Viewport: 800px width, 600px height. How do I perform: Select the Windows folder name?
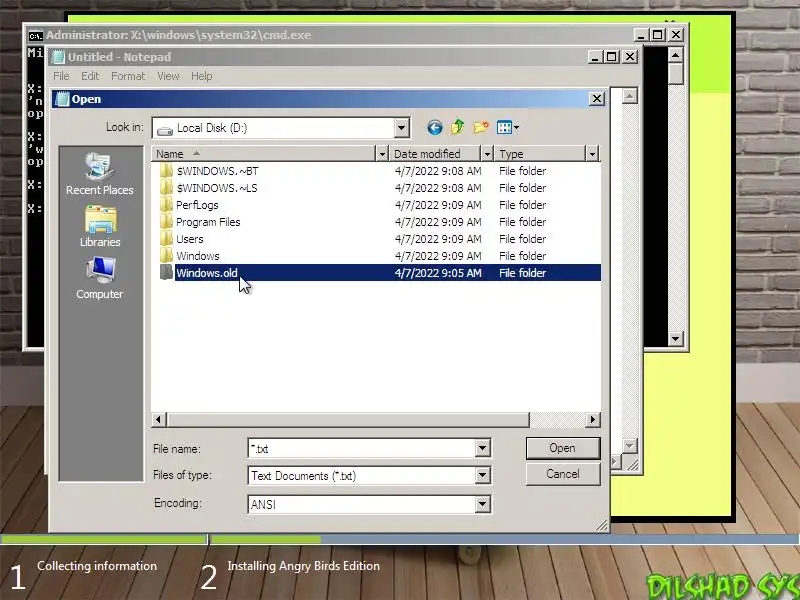point(198,256)
